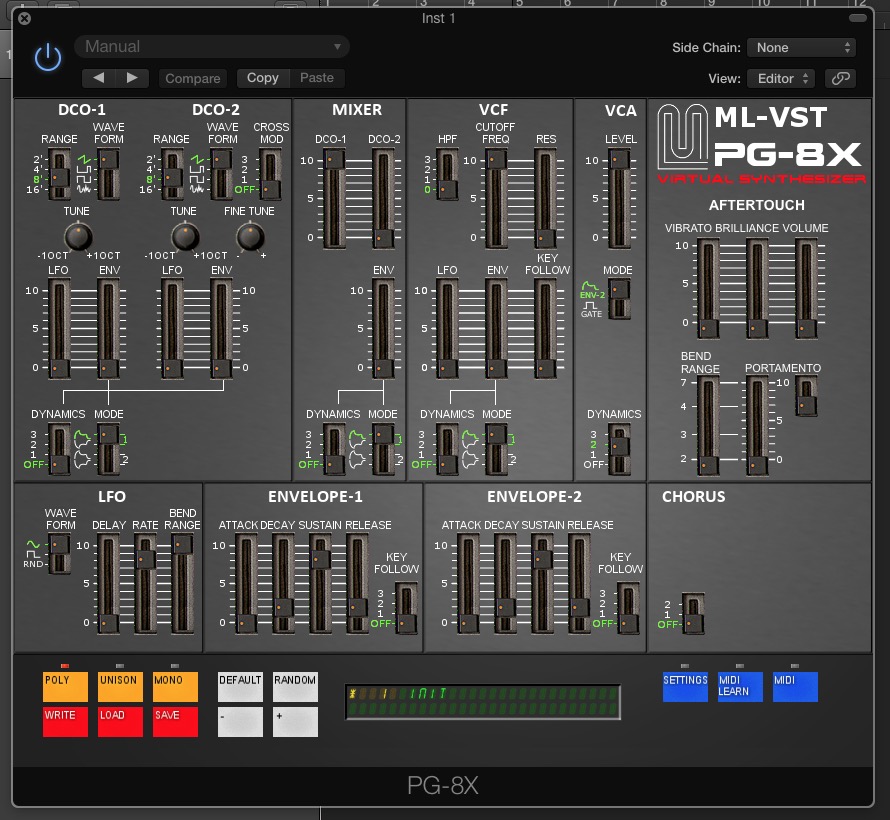Toggle the VCF MODE switch
The width and height of the screenshot is (890, 820).
pos(497,449)
